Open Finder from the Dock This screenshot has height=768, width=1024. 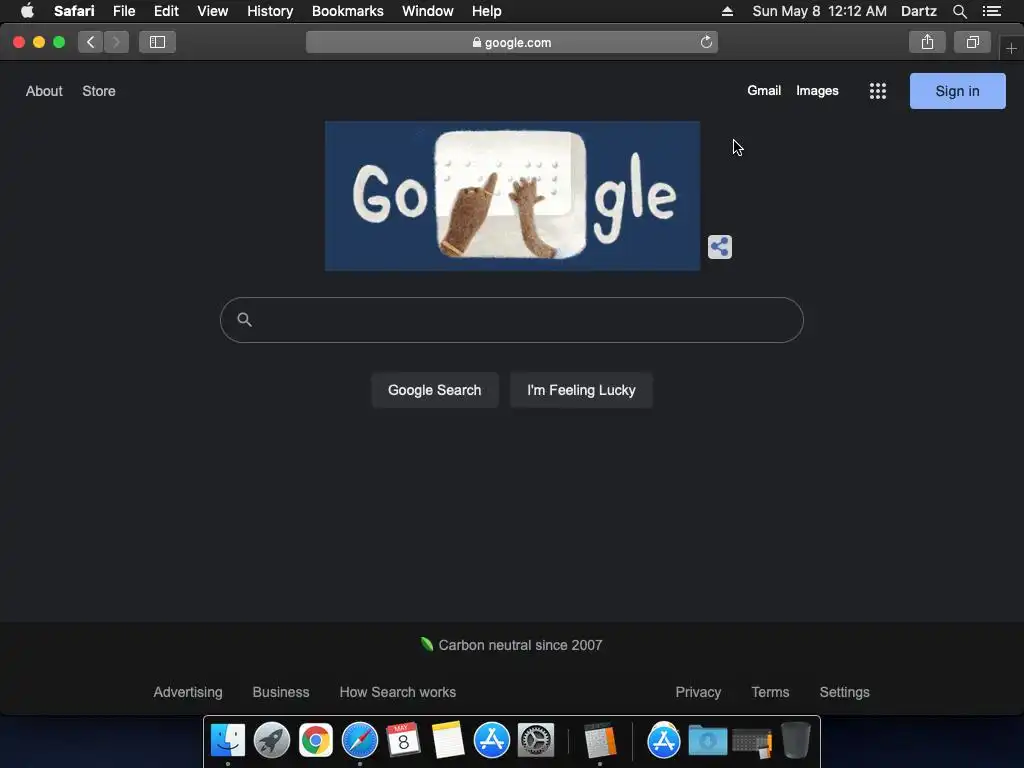click(x=228, y=740)
